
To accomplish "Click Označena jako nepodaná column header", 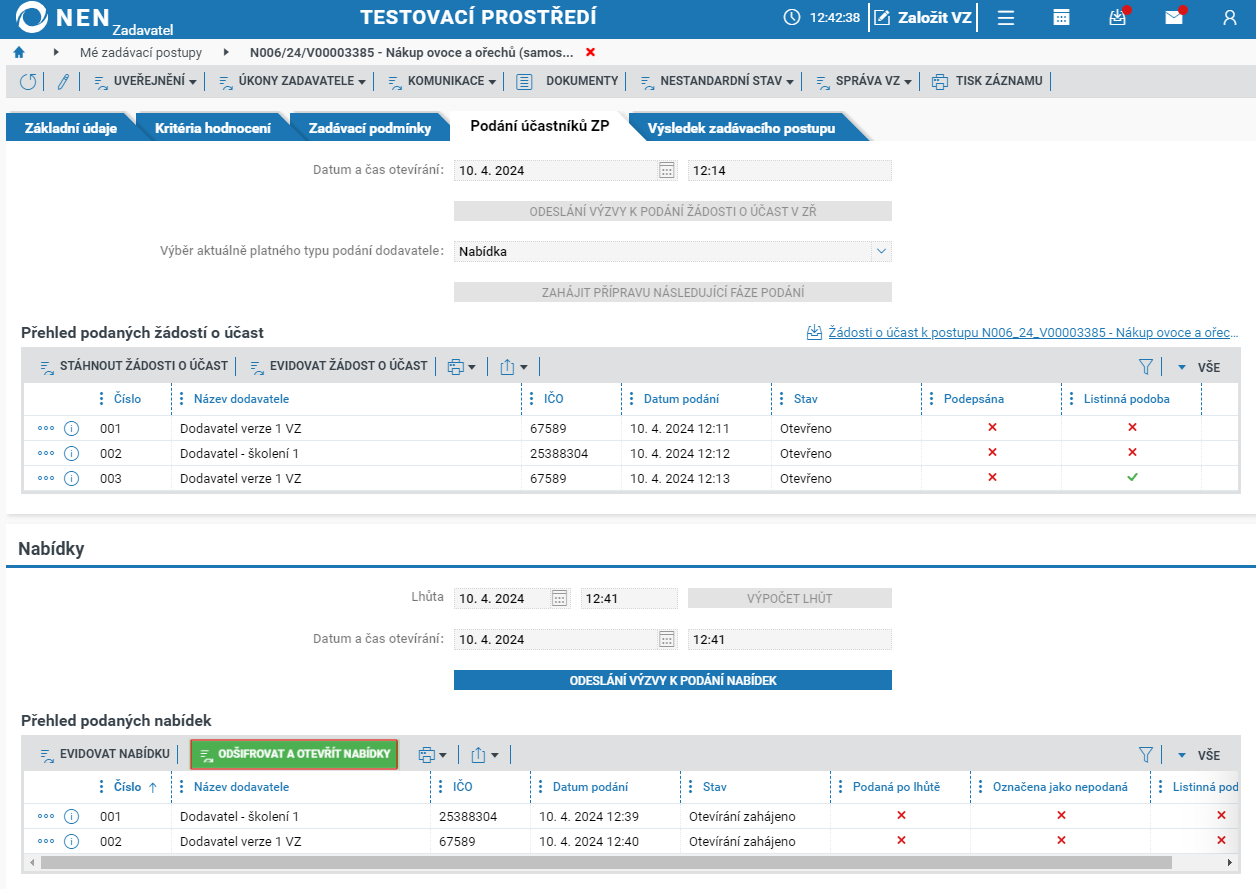I will [x=1059, y=787].
